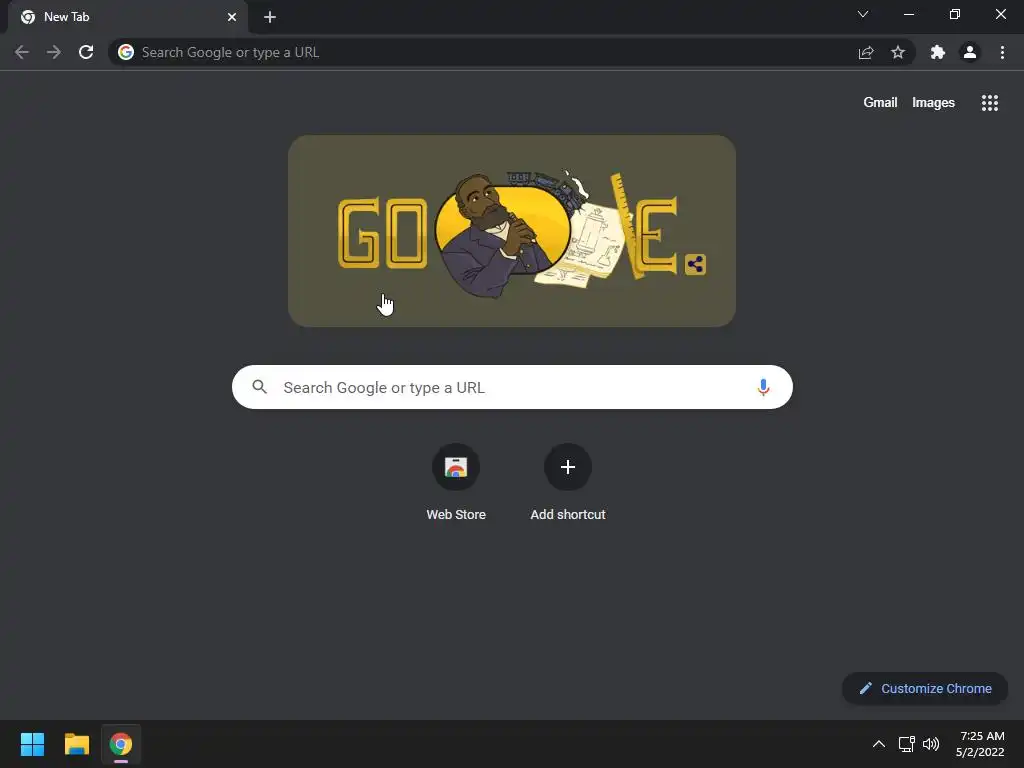Open volume speaker tray icon
Screen dimensions: 1024x768
pyautogui.click(x=931, y=744)
